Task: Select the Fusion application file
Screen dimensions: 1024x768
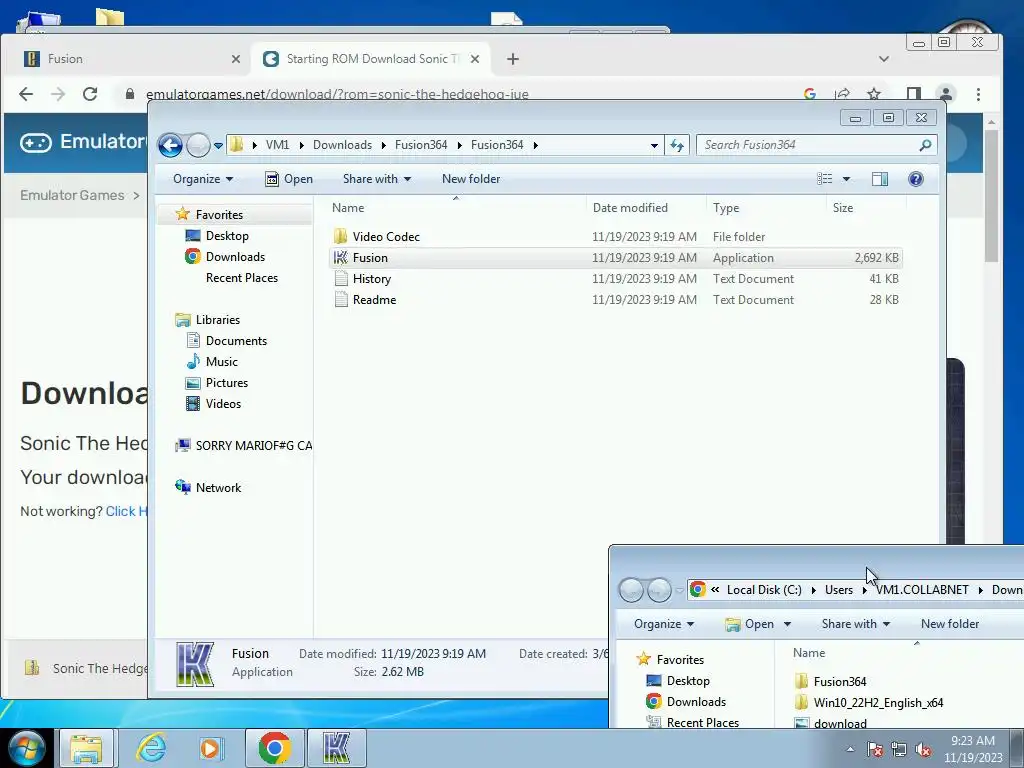Action: point(616,258)
